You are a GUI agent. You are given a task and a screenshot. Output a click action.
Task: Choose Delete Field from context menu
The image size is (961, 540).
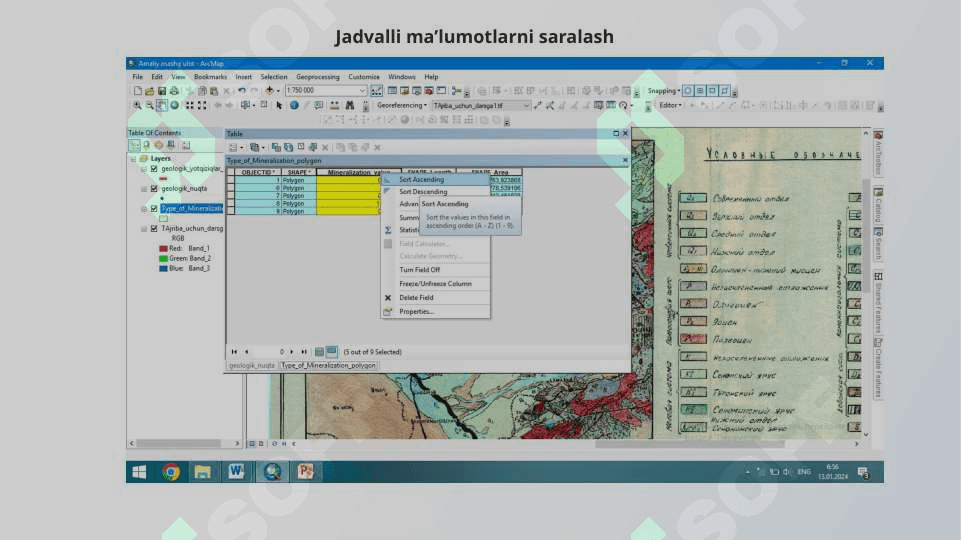435,298
